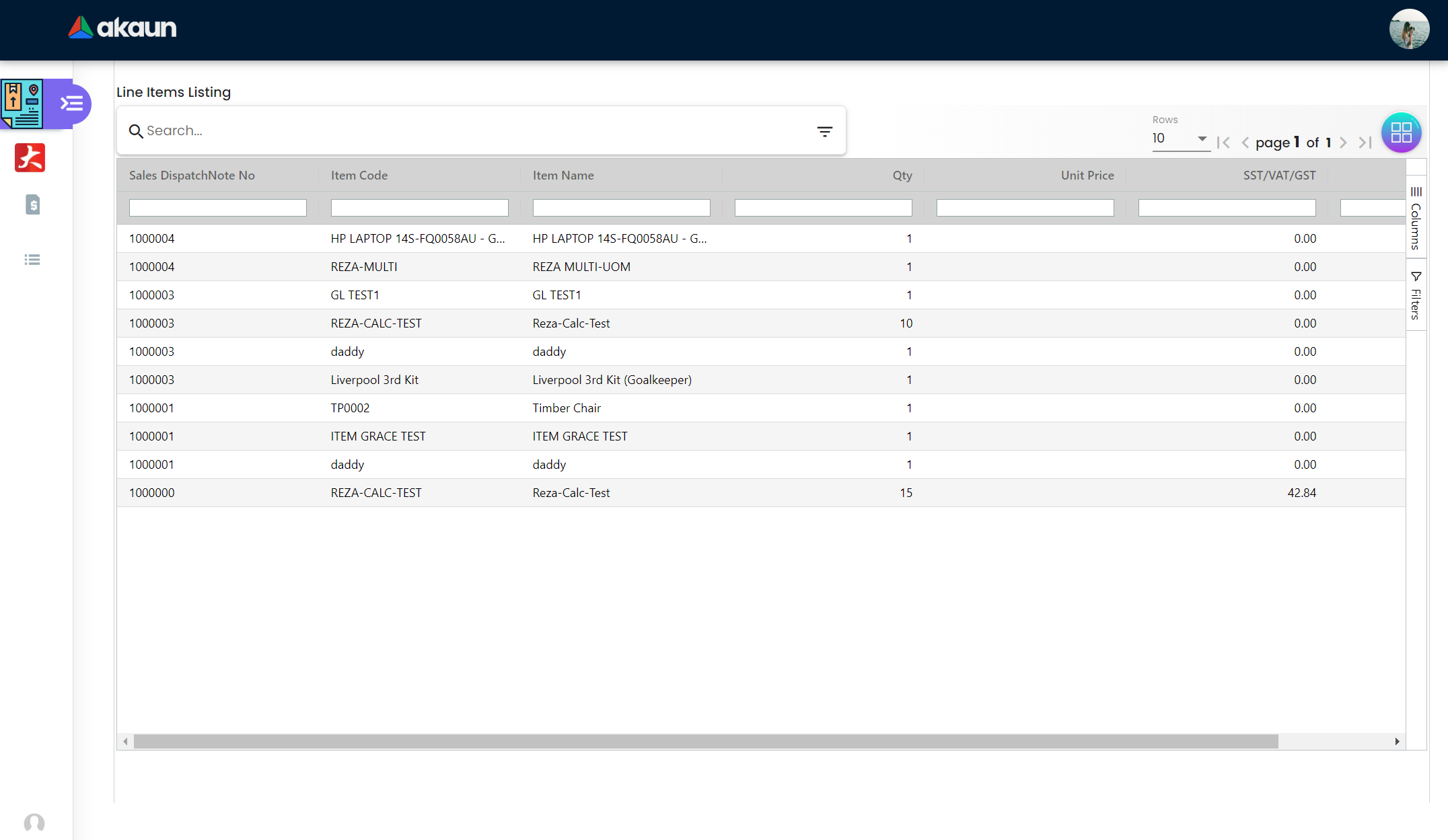Open the Columns side panel tab
This screenshot has height=840, width=1448.
pyautogui.click(x=1416, y=219)
